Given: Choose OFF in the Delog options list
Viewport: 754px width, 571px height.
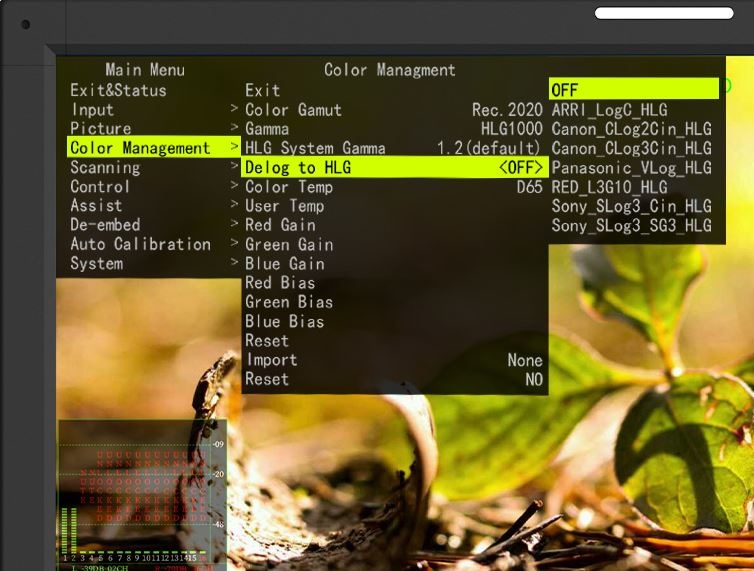Looking at the screenshot, I should click(633, 90).
